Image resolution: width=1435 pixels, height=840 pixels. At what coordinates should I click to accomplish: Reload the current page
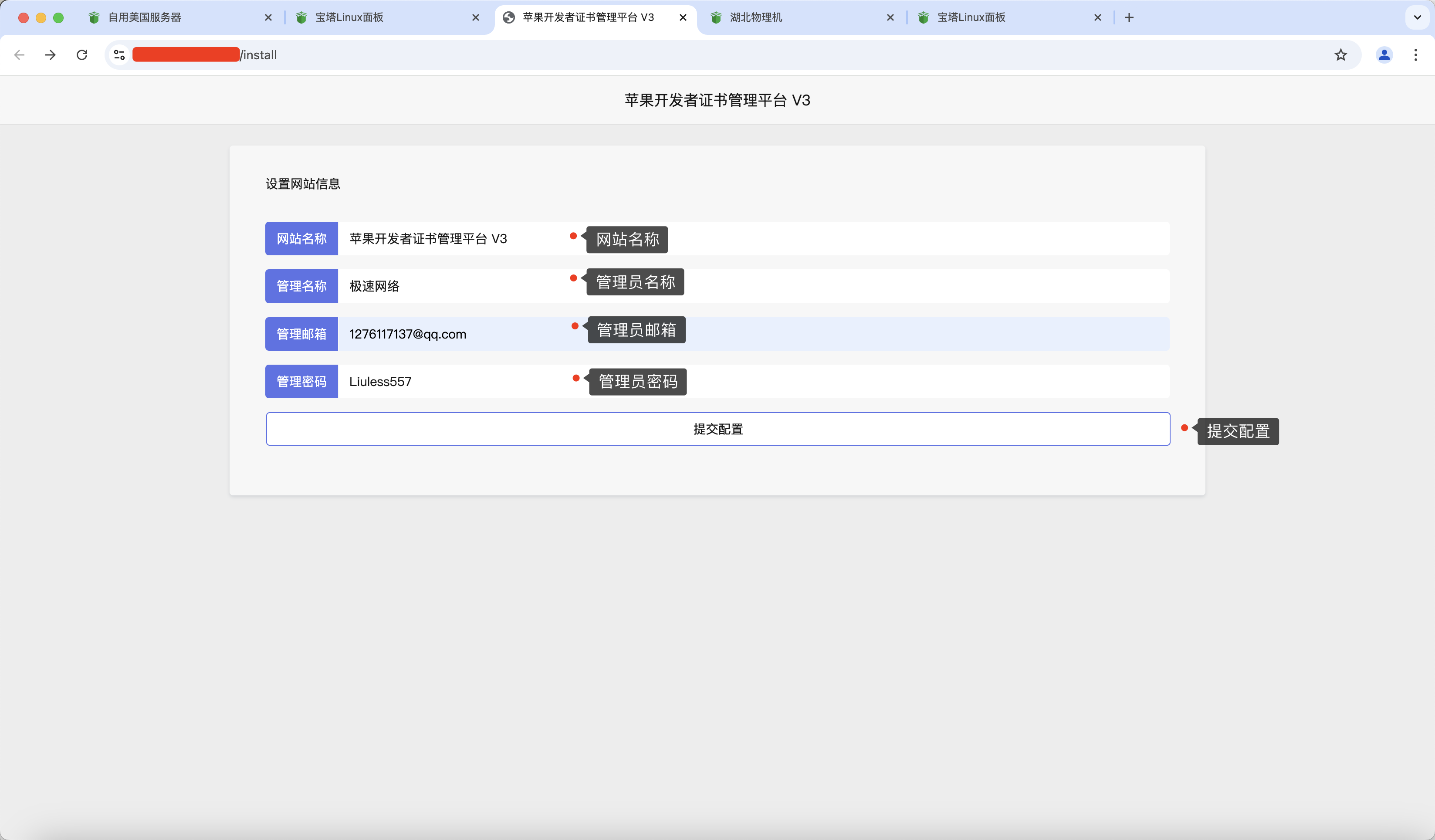(82, 54)
